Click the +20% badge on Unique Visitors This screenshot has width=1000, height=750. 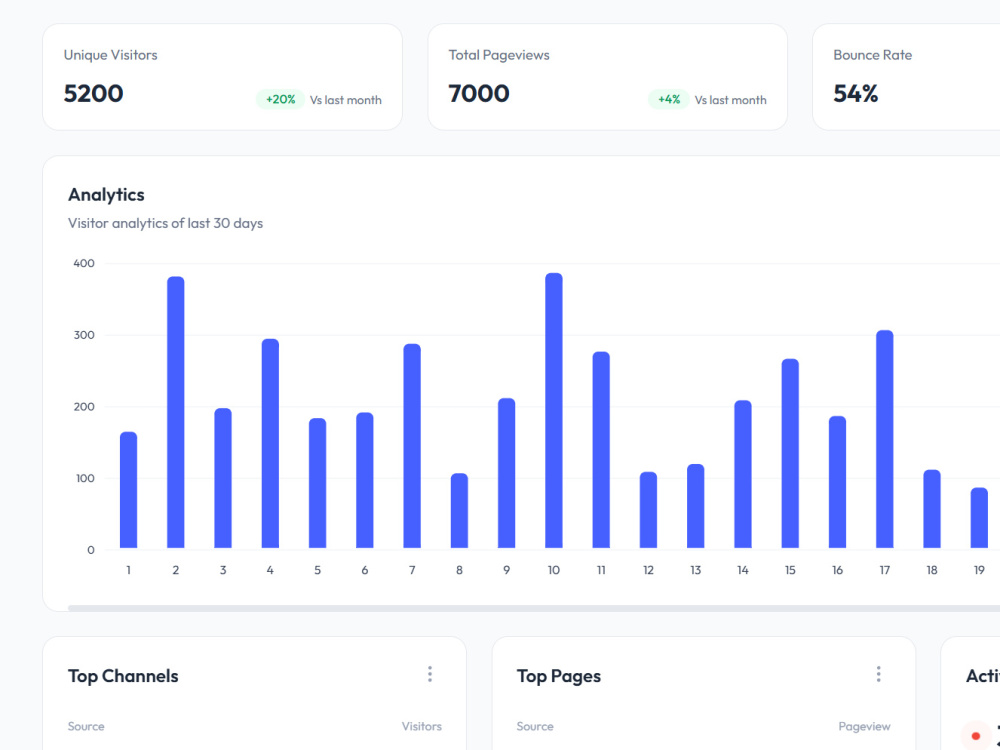point(281,99)
